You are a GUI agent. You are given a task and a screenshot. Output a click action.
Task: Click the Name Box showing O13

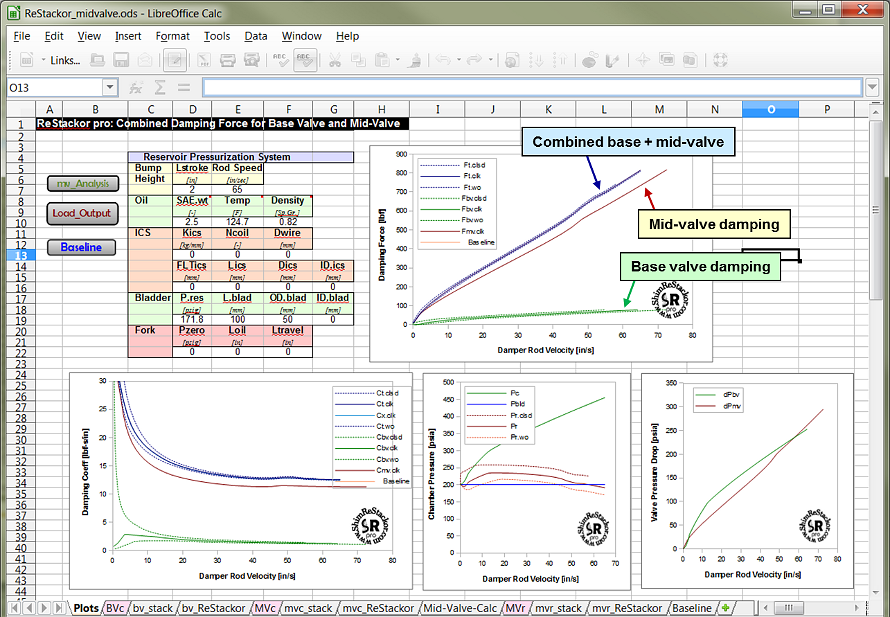55,87
